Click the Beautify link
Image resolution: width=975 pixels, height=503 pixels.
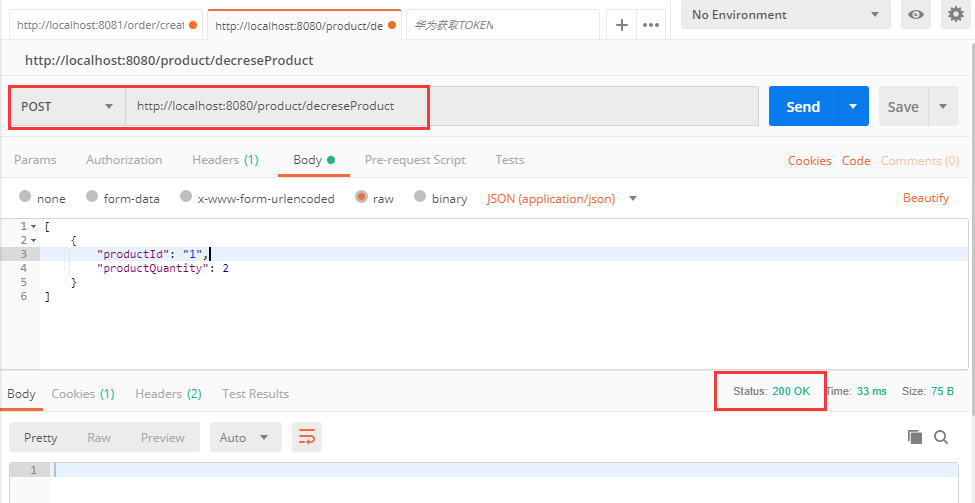pyautogui.click(x=926, y=198)
